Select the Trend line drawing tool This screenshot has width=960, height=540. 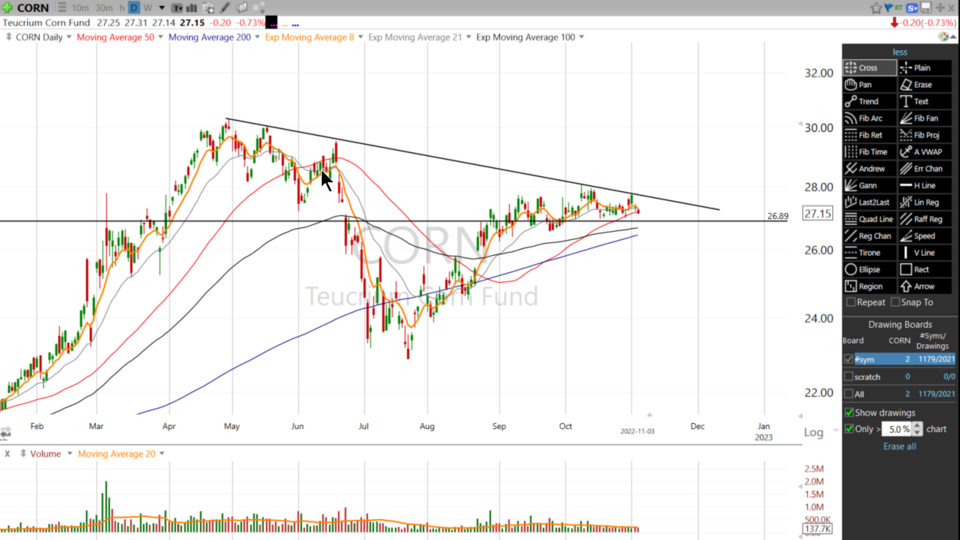pos(868,101)
